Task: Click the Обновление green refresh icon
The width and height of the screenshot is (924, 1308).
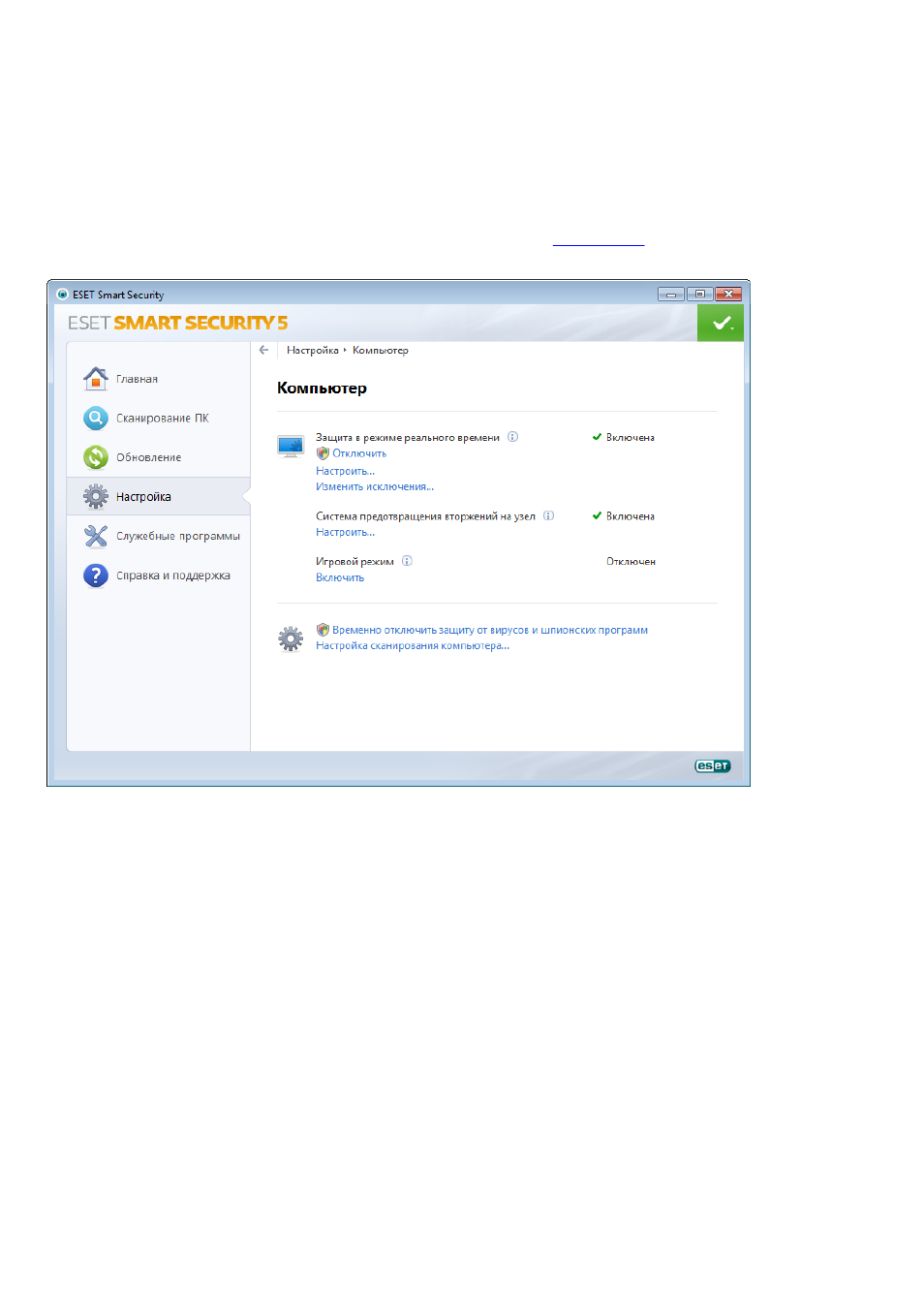Action: (95, 456)
